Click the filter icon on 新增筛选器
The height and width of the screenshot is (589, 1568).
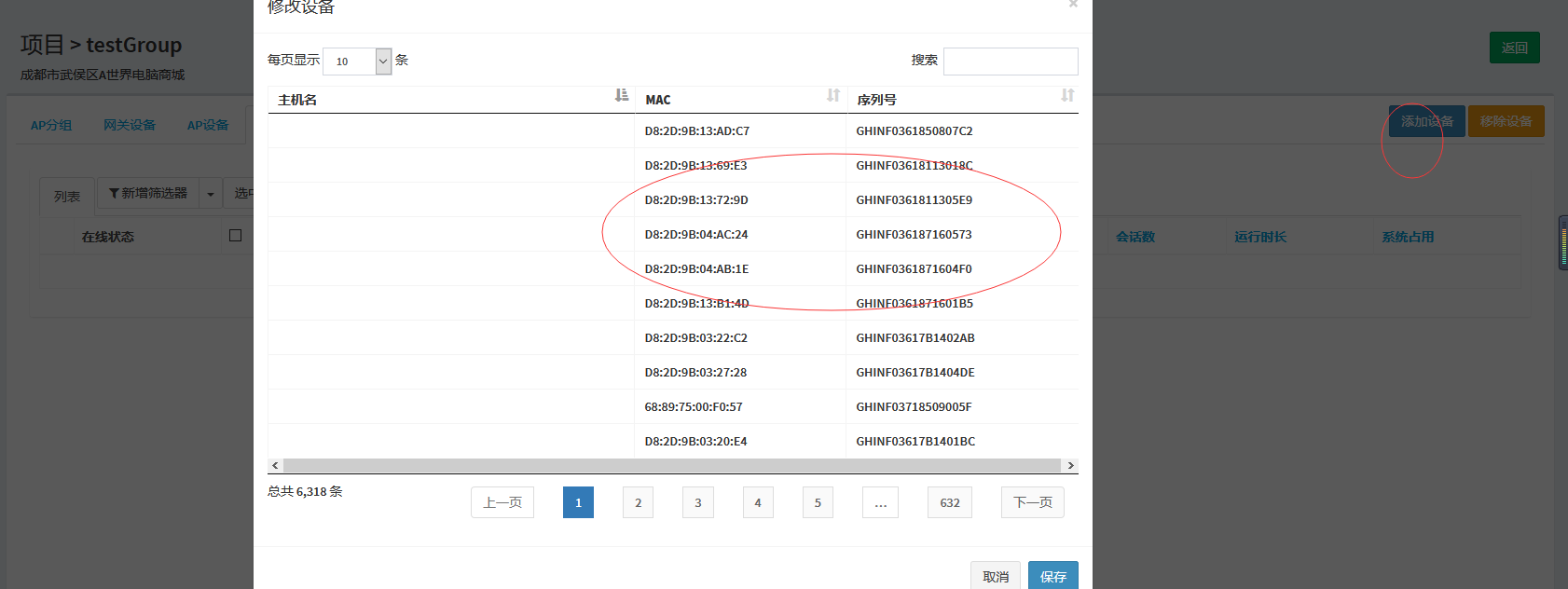[x=114, y=194]
